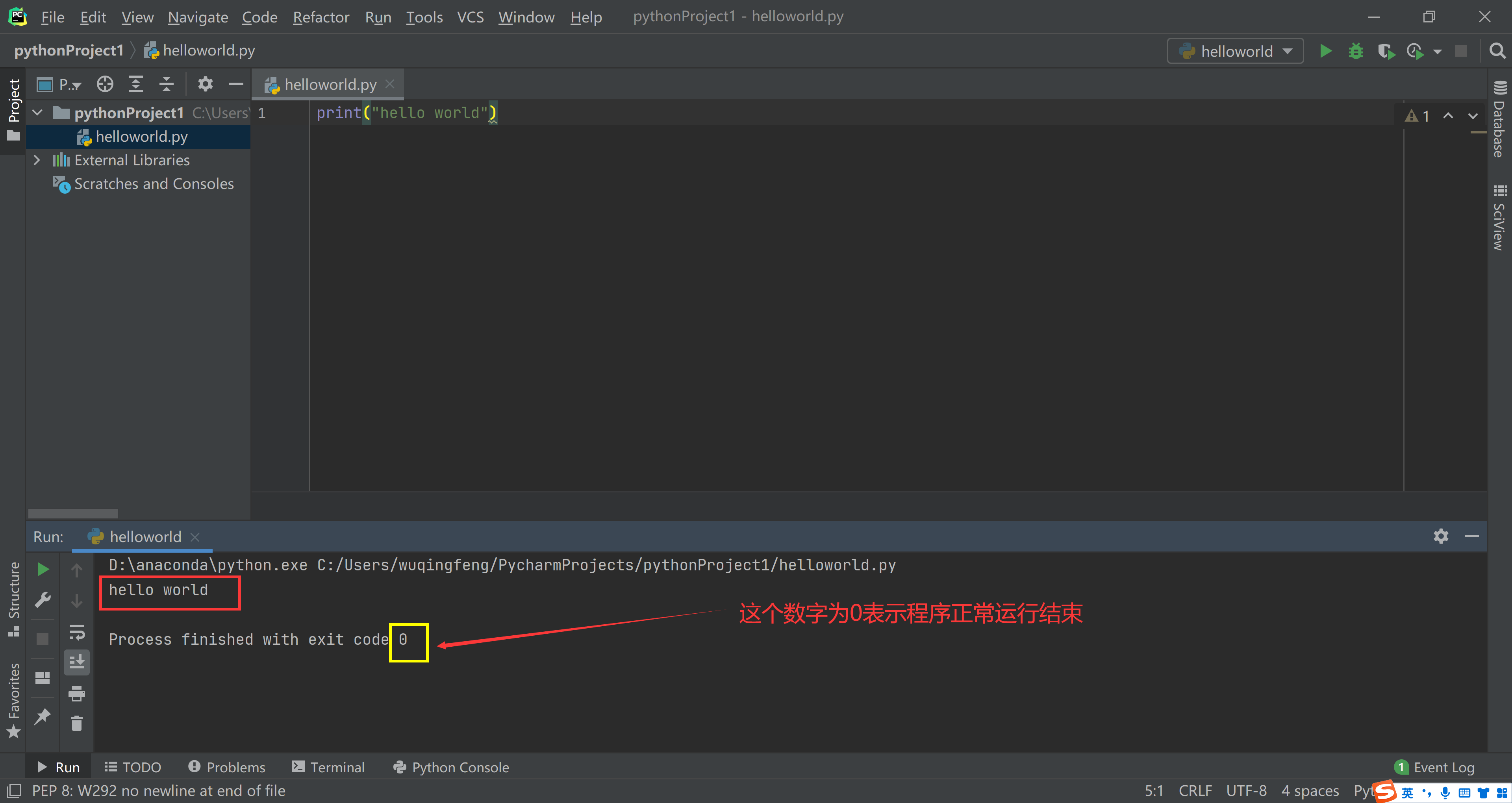This screenshot has width=1512, height=803.
Task: Open the Event Log
Action: tap(1434, 767)
